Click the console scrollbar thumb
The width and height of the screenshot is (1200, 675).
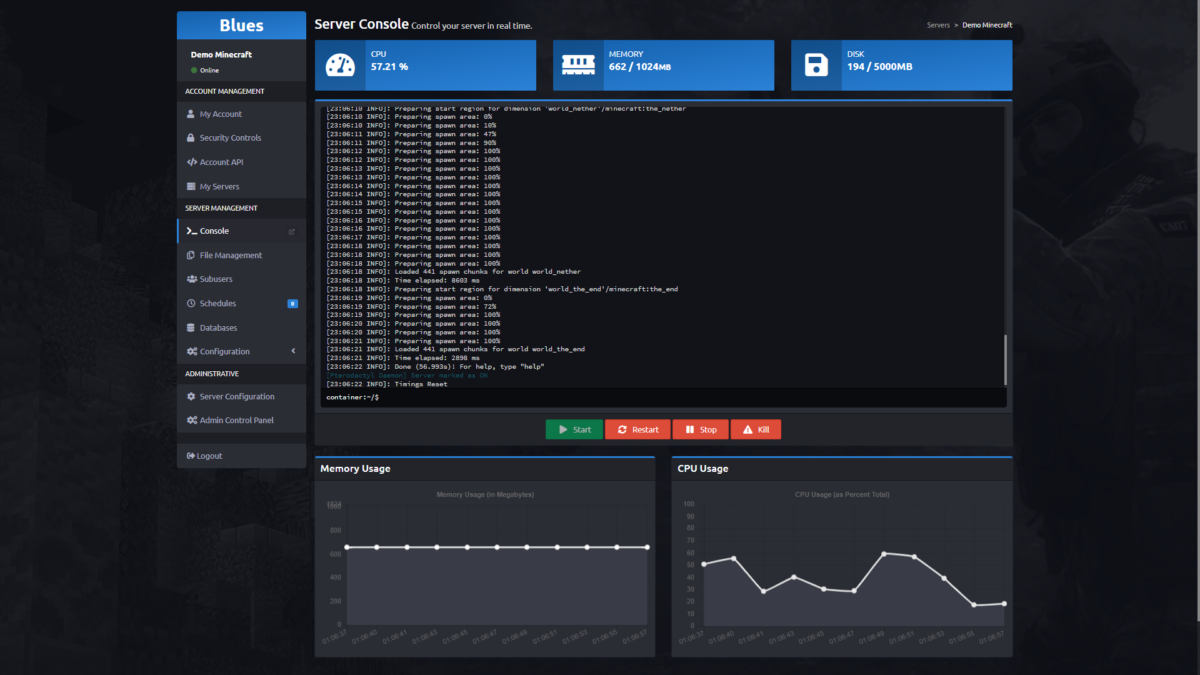coord(1005,359)
